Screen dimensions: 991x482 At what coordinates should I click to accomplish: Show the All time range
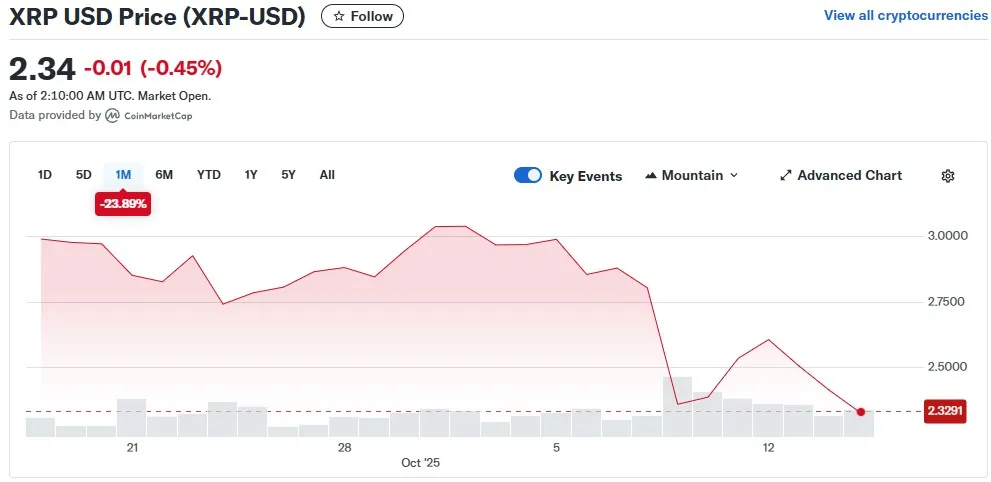tap(327, 175)
